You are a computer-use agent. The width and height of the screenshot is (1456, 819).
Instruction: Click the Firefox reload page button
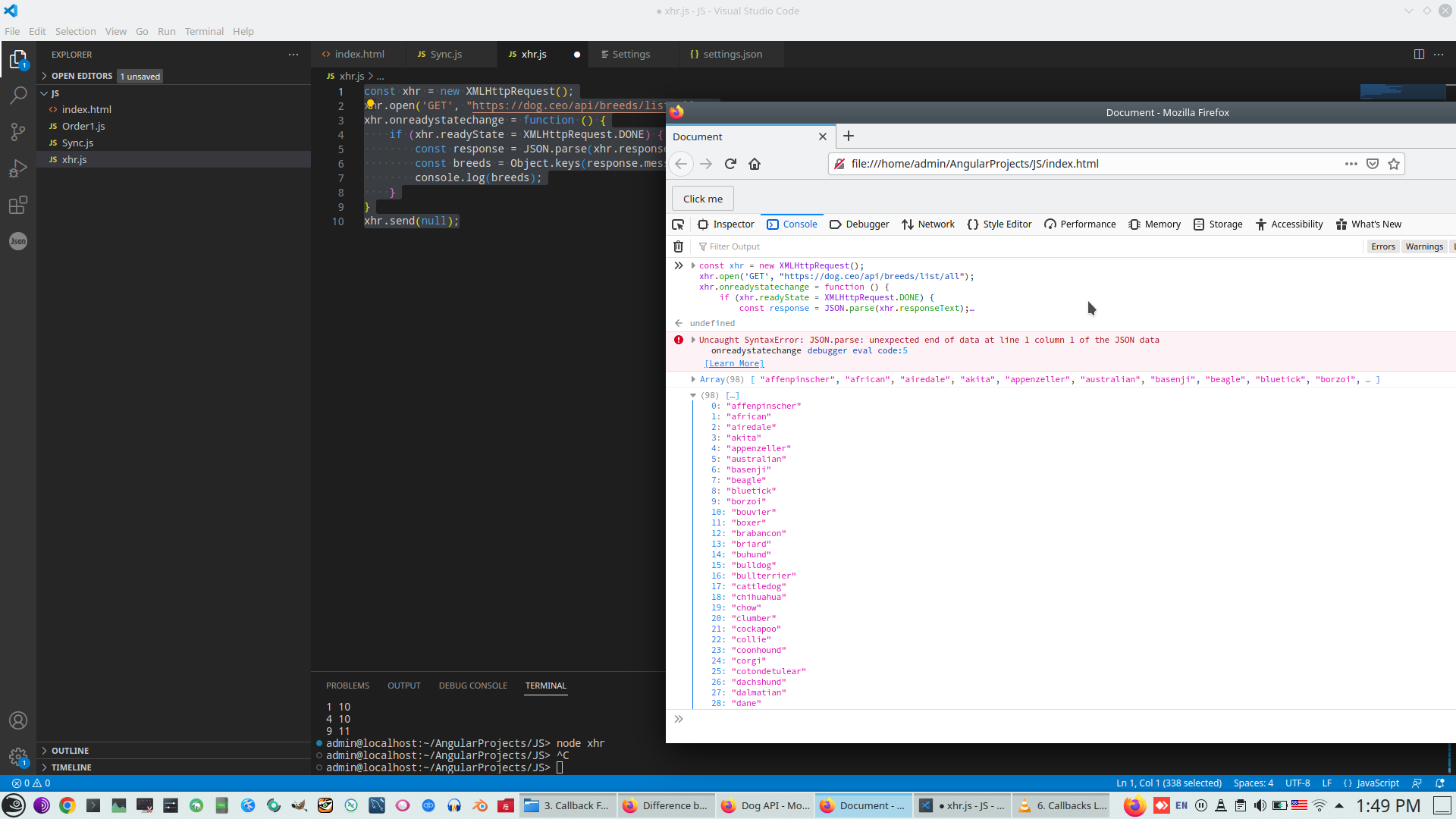pos(730,164)
